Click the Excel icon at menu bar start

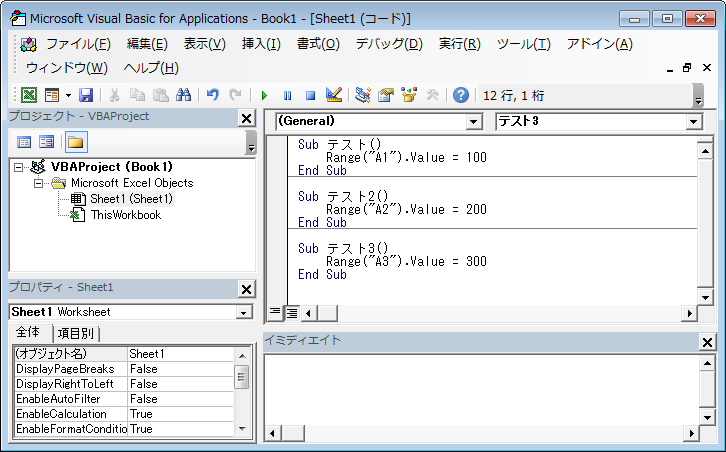coord(29,44)
